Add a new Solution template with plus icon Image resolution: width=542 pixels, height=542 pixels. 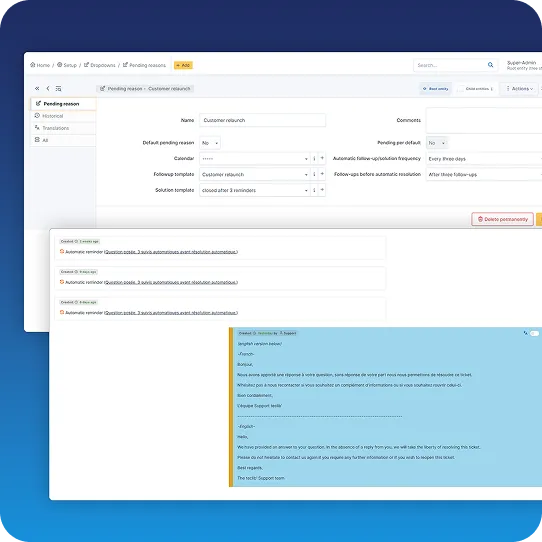pos(322,190)
